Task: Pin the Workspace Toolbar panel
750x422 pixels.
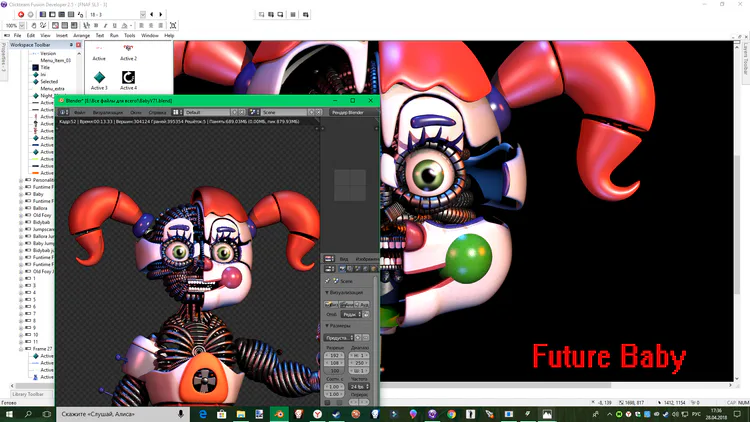Action: 71,45
